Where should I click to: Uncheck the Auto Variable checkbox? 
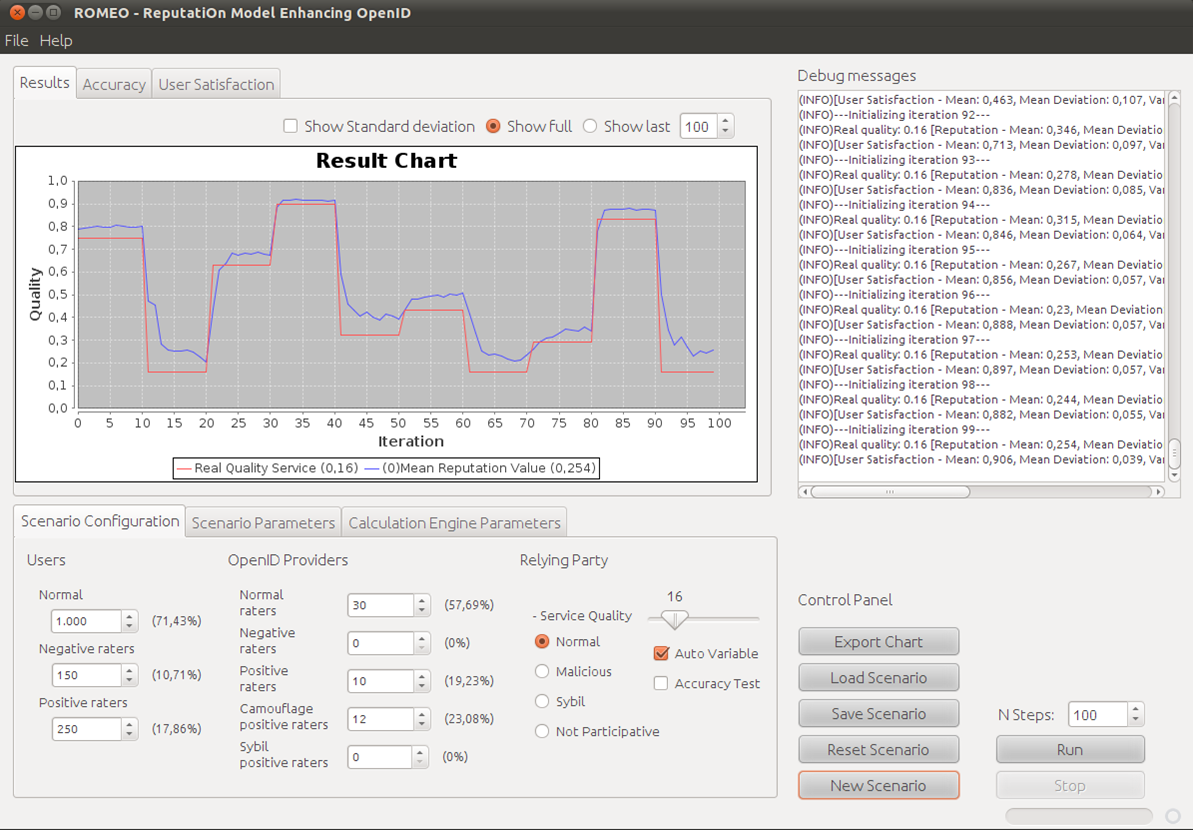[x=661, y=653]
